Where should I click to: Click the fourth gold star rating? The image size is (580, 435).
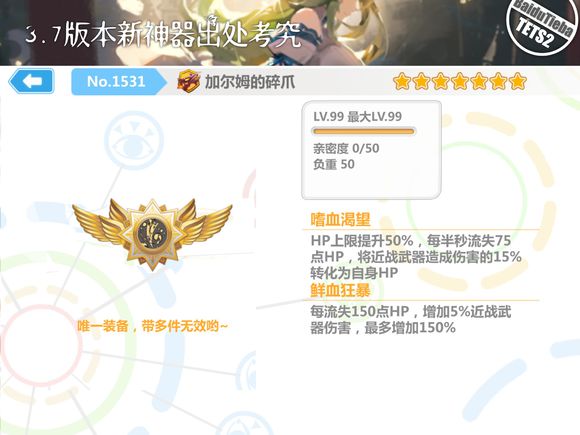tap(459, 81)
